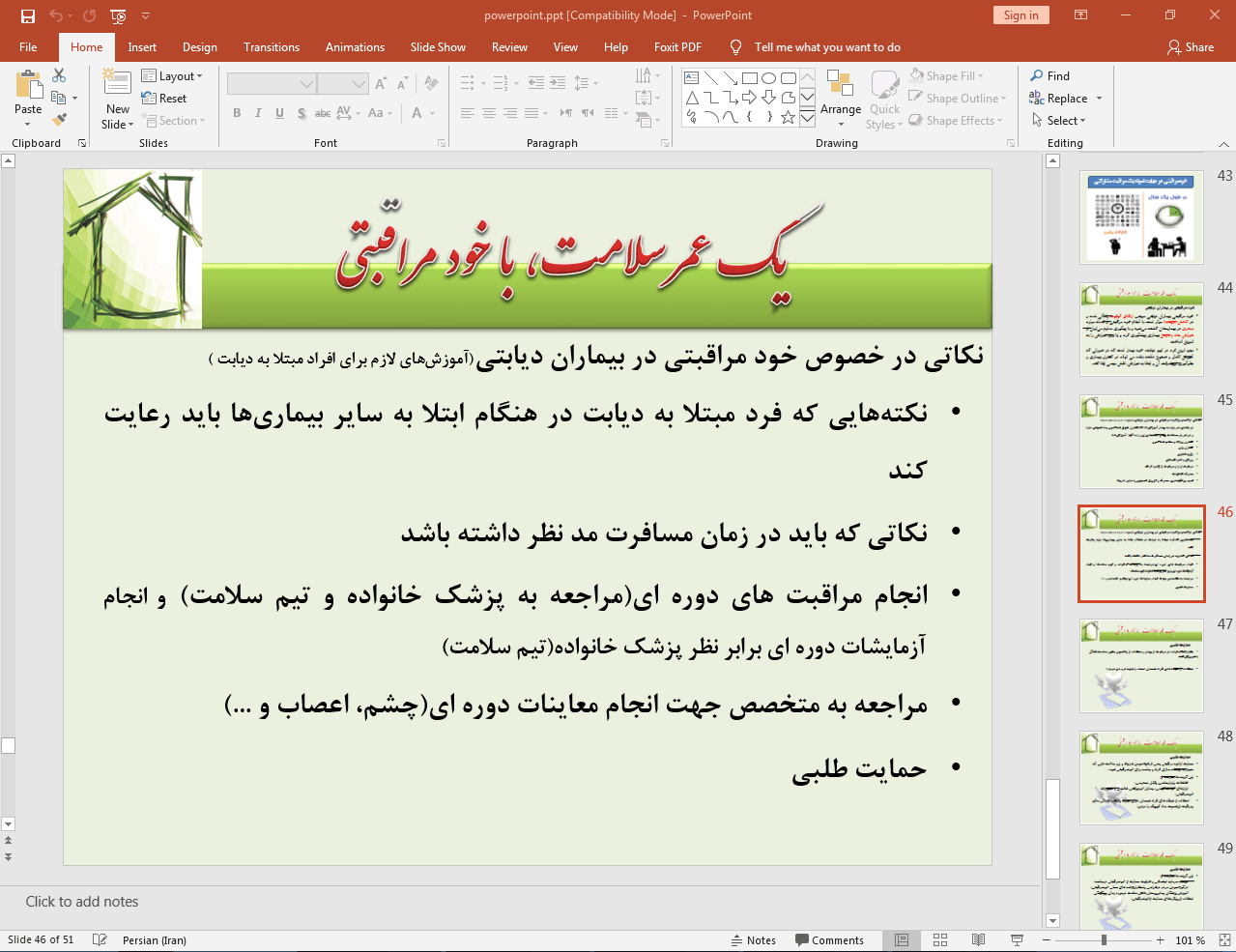Open the font name combo box

[x=271, y=84]
